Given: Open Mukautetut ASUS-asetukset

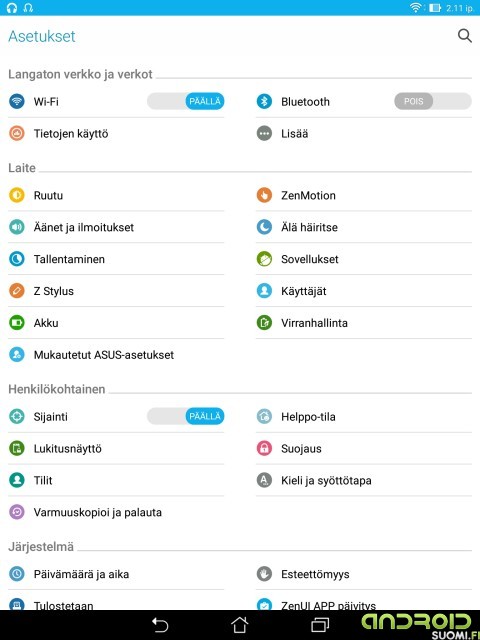Looking at the screenshot, I should coord(116,355).
